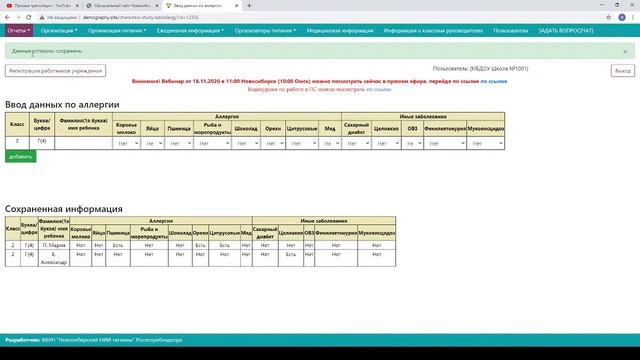Viewport: 640px width, 360px height.
Task: Open Chrome three-dot menu
Action: click(x=633, y=18)
